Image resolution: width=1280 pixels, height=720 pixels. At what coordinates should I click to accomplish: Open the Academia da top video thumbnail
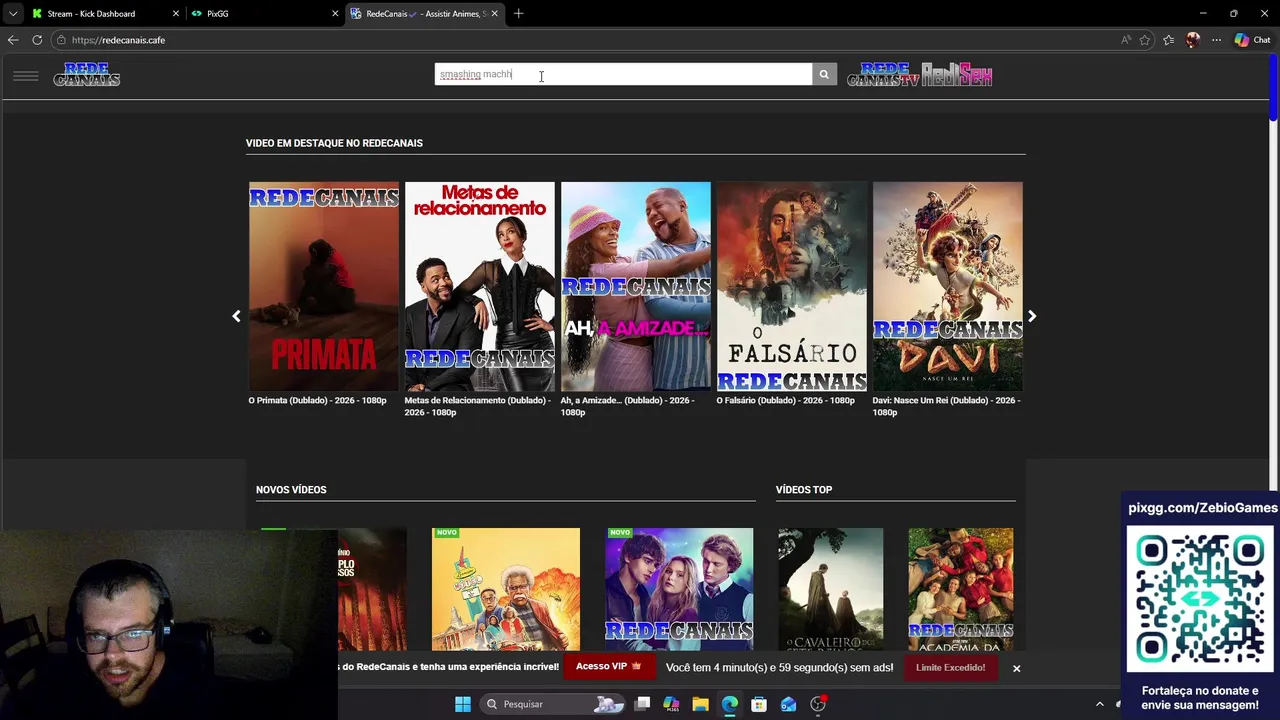point(961,590)
